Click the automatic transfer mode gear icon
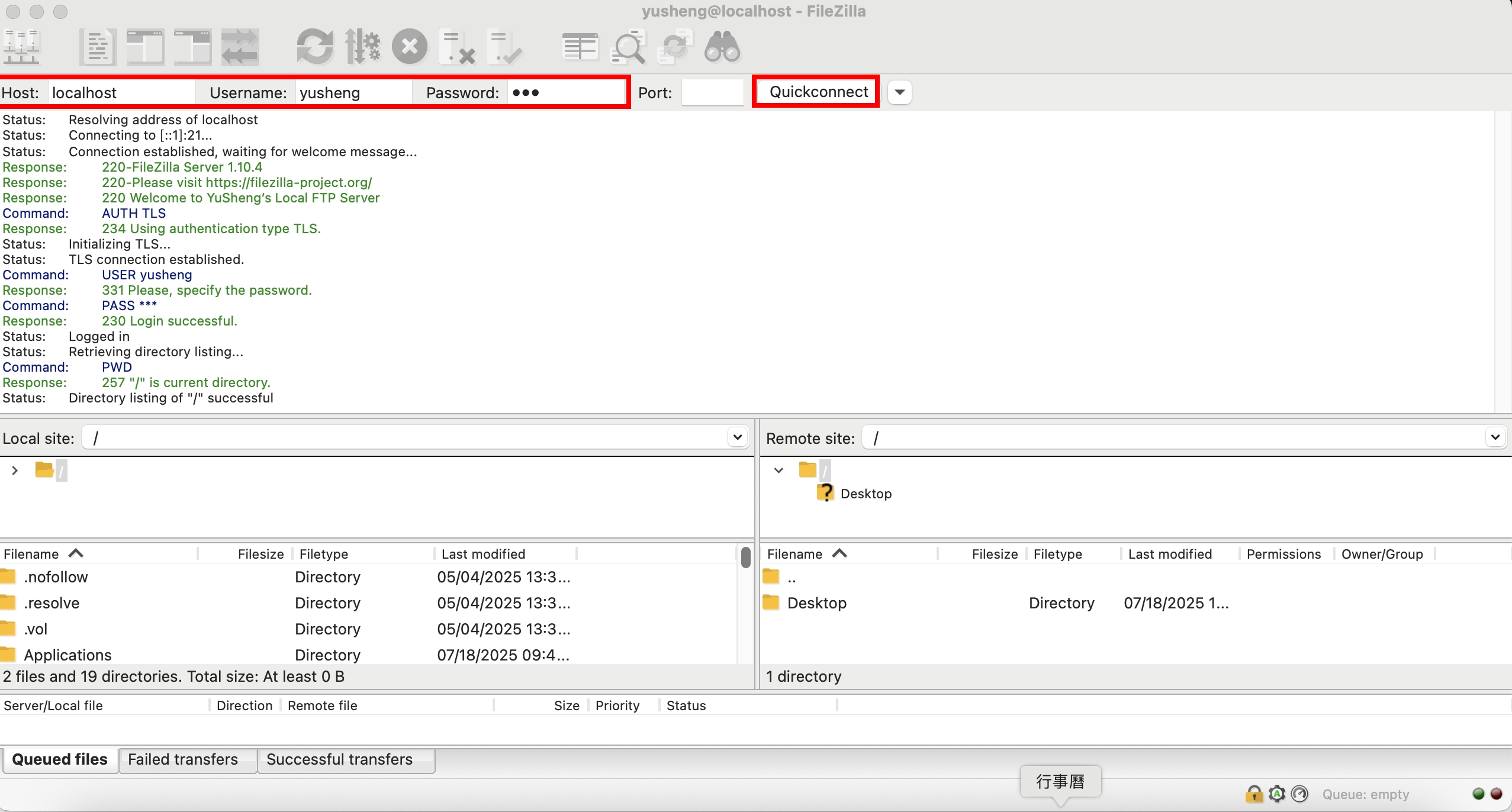Image resolution: width=1512 pixels, height=812 pixels. 1277,794
